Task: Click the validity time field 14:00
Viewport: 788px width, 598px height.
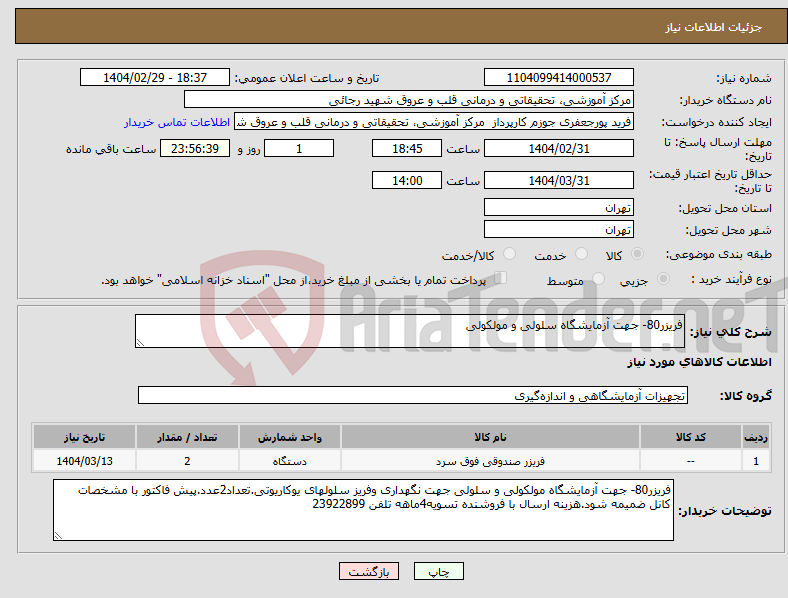Action: coord(407,180)
